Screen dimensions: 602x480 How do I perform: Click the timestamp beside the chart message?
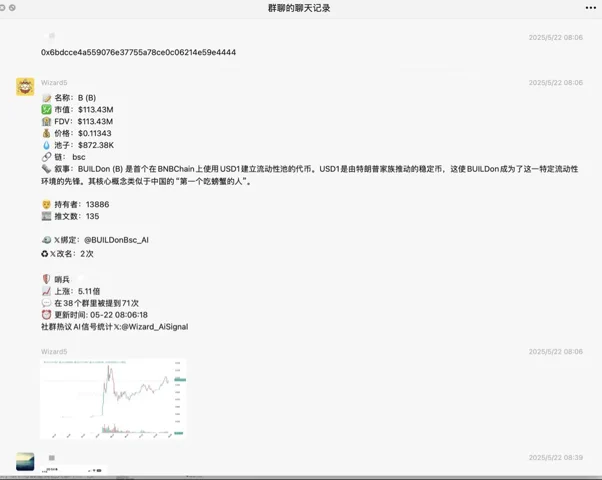pos(556,352)
